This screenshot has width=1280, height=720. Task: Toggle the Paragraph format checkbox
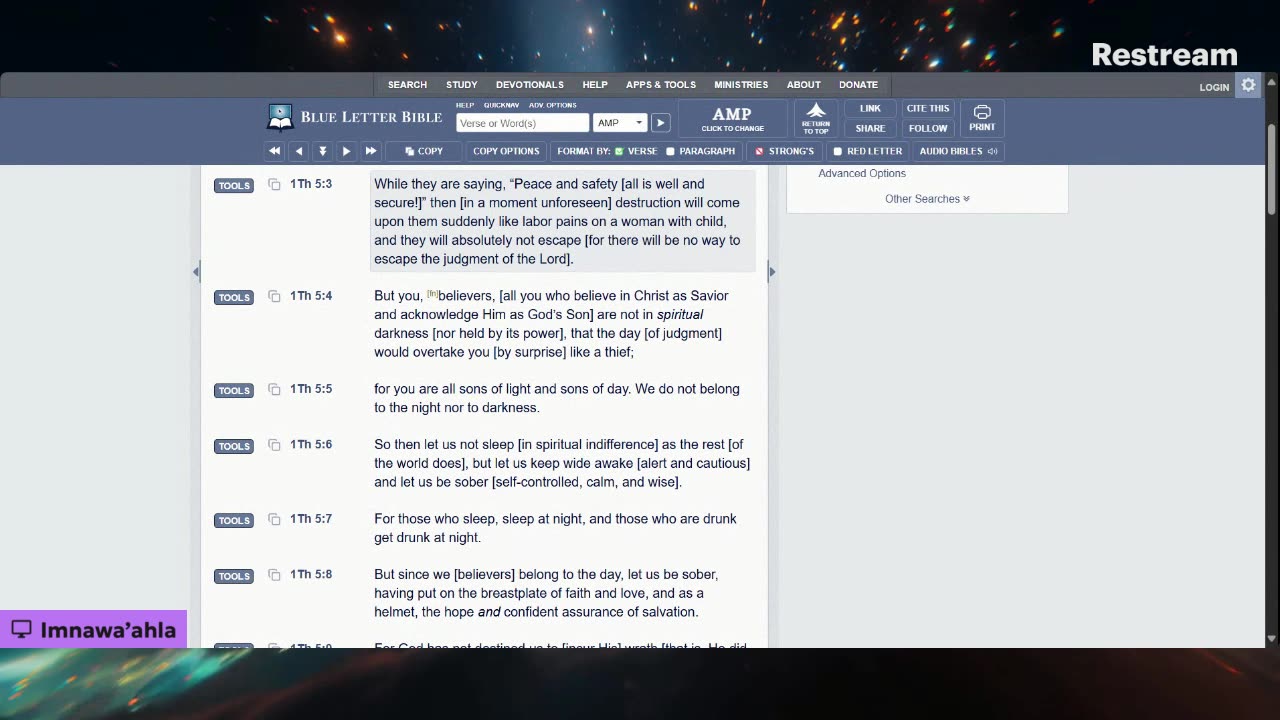[x=670, y=151]
